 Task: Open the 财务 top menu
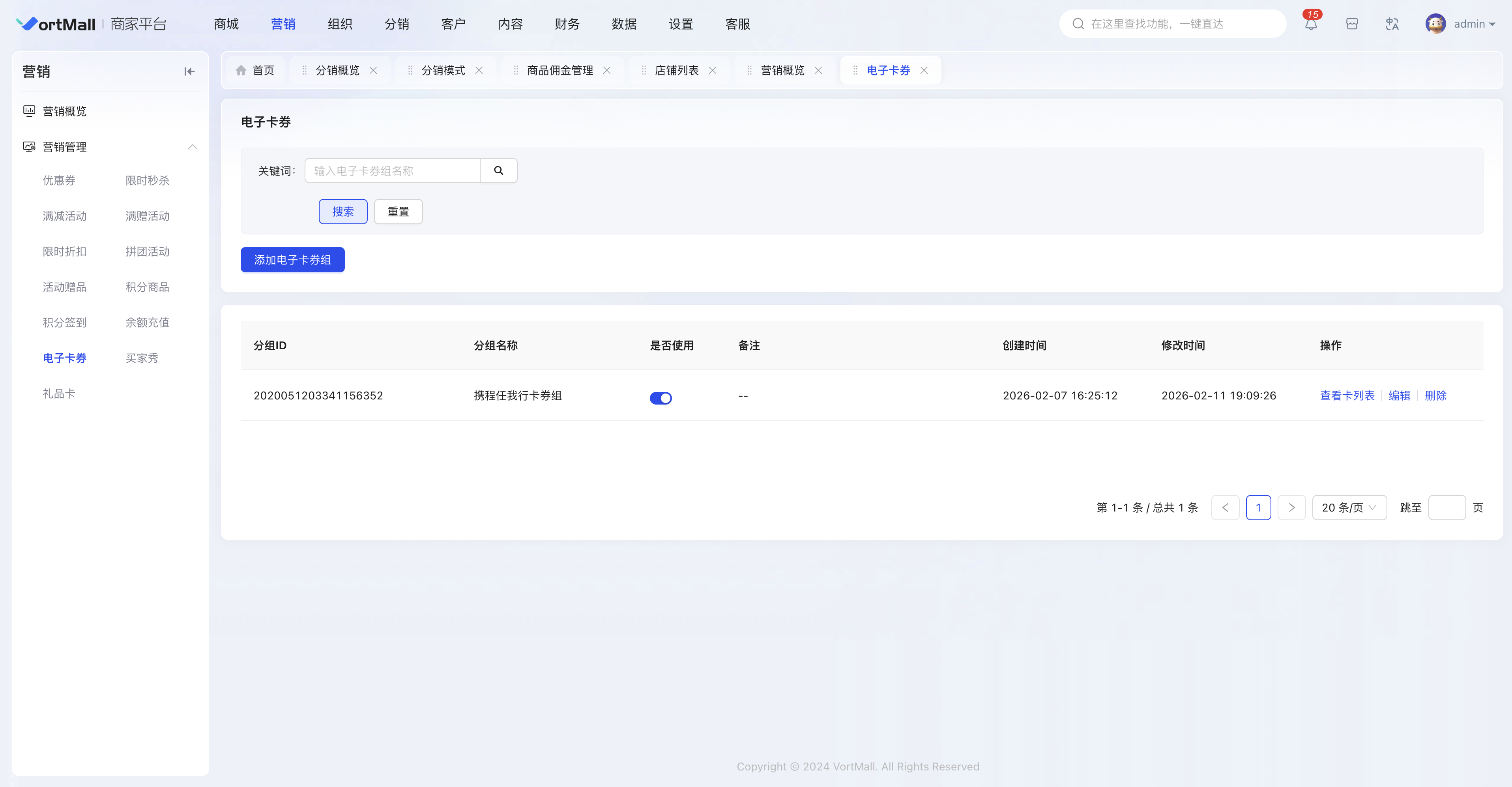567,24
